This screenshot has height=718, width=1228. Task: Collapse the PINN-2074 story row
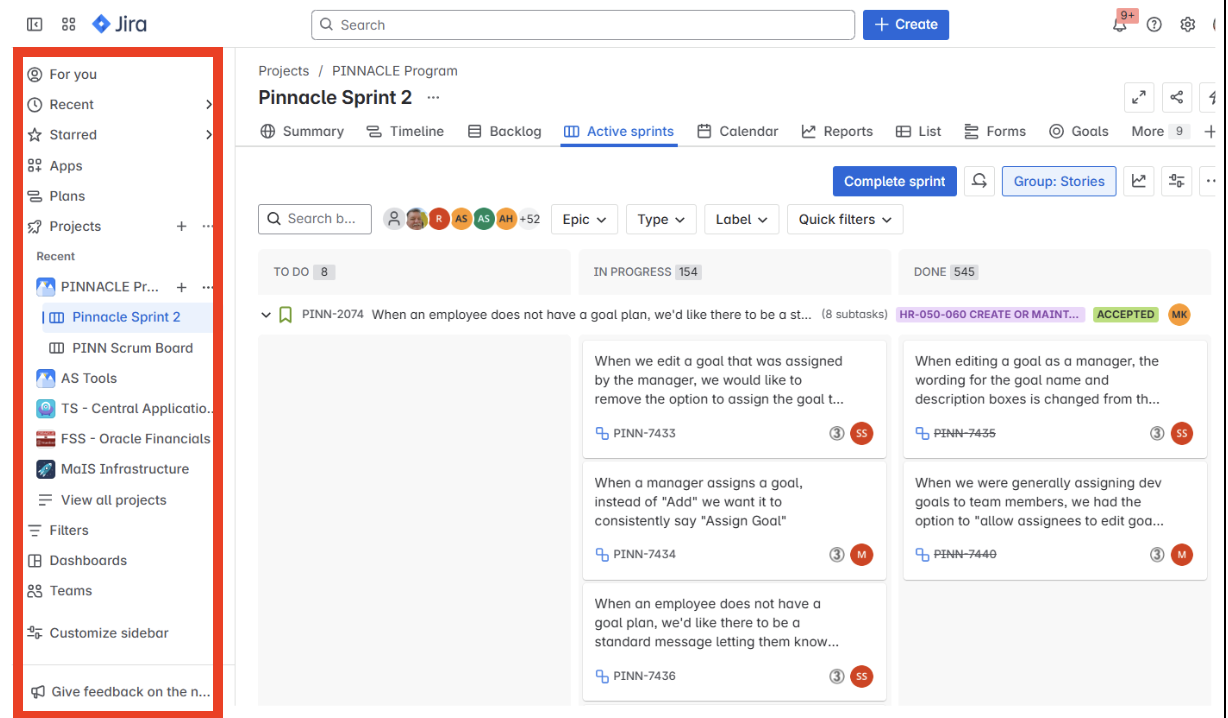pyautogui.click(x=266, y=314)
